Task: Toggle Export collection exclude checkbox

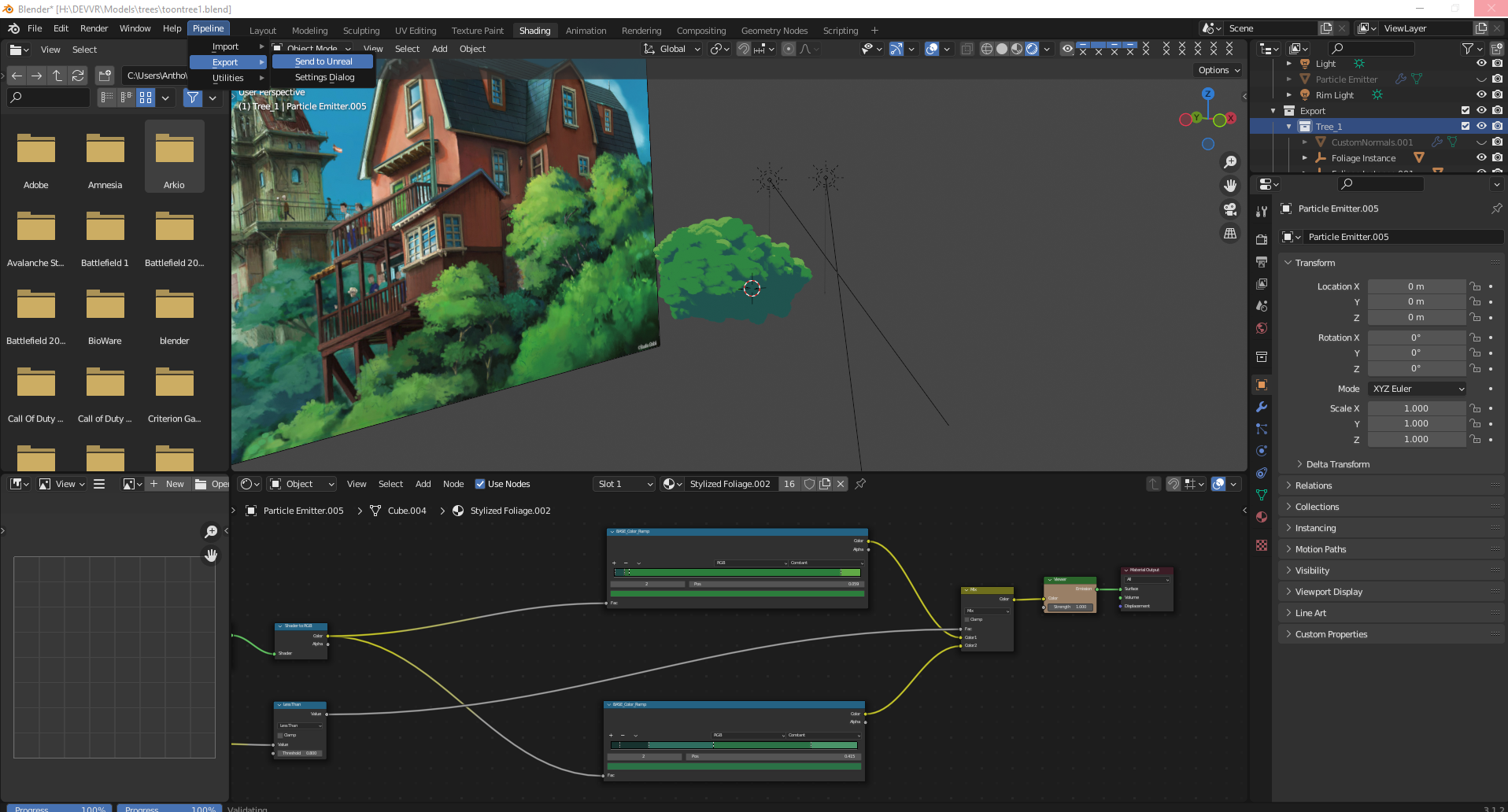Action: click(x=1465, y=111)
